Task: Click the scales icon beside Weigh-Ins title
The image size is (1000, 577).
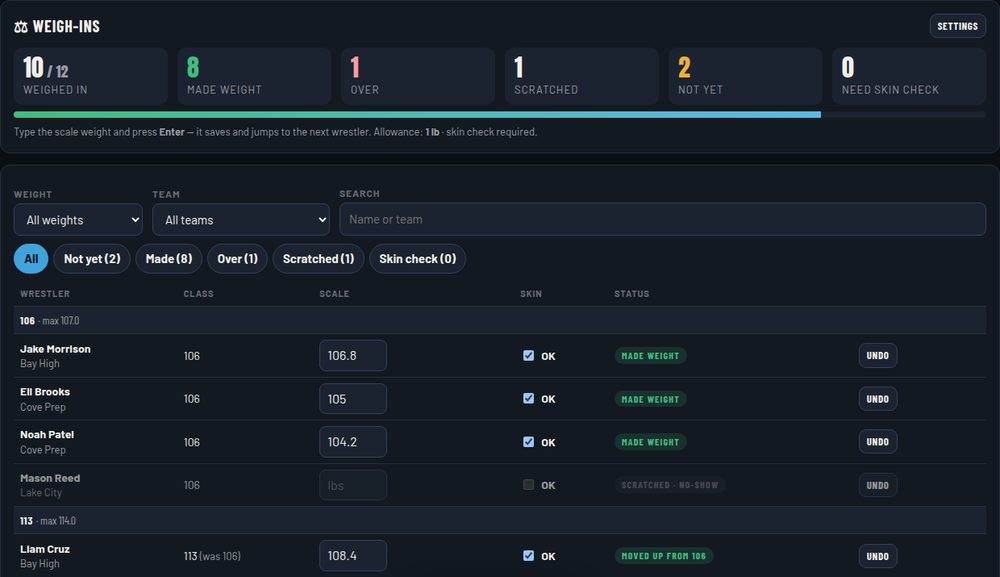Action: (x=21, y=27)
